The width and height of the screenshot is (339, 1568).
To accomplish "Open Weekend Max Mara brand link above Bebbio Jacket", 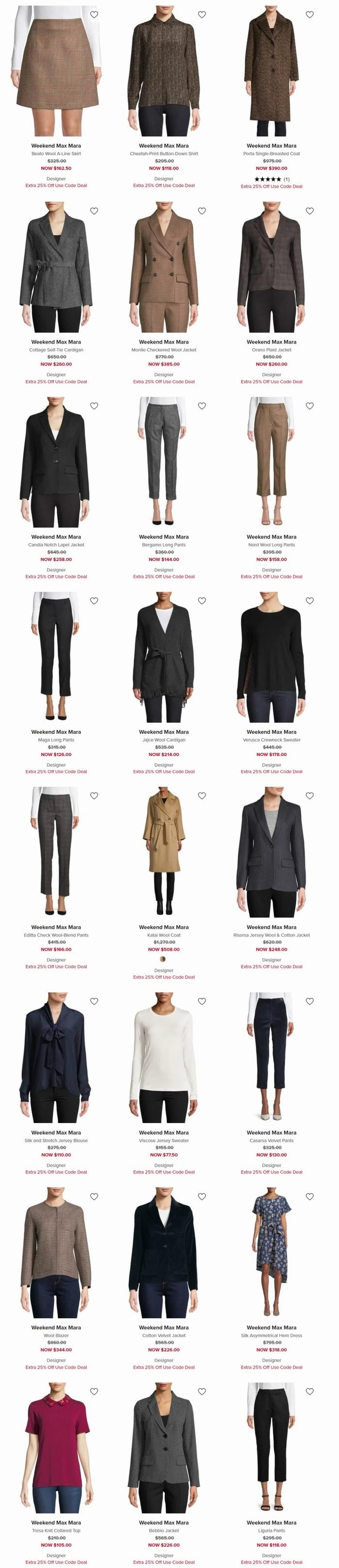I will point(164,1522).
